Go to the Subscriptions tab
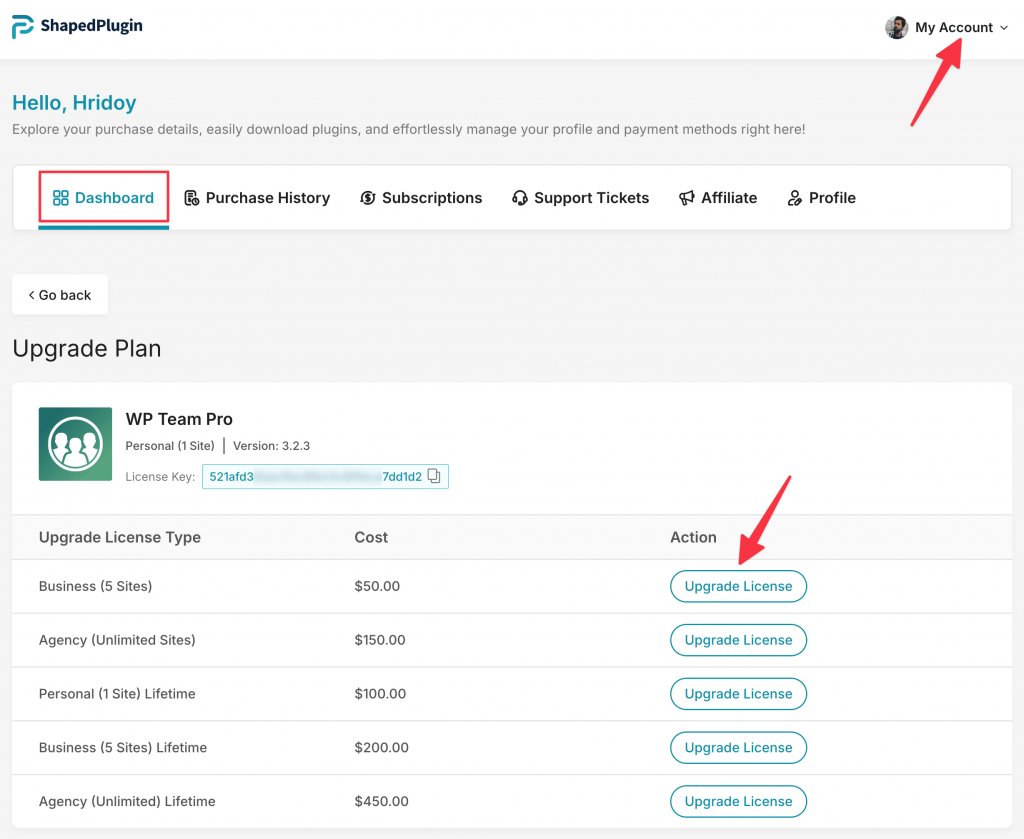The height and width of the screenshot is (839, 1024). pos(421,198)
